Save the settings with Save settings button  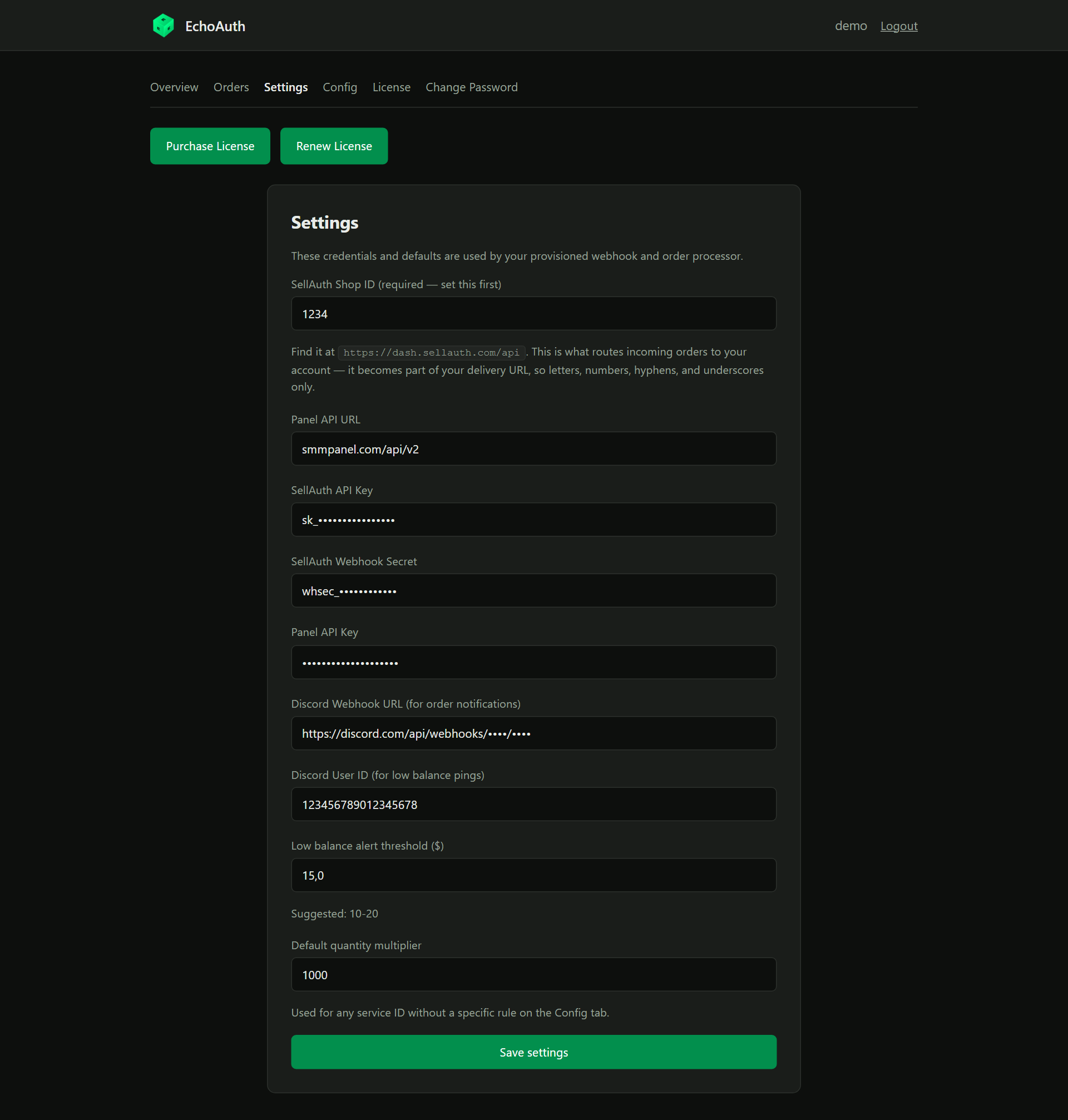533,1052
